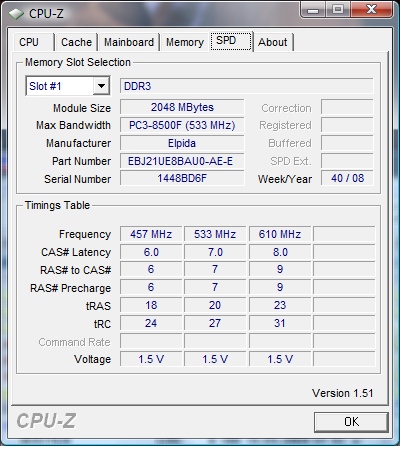
Task: Select CAS# Latency value 6.0
Action: pyautogui.click(x=151, y=252)
